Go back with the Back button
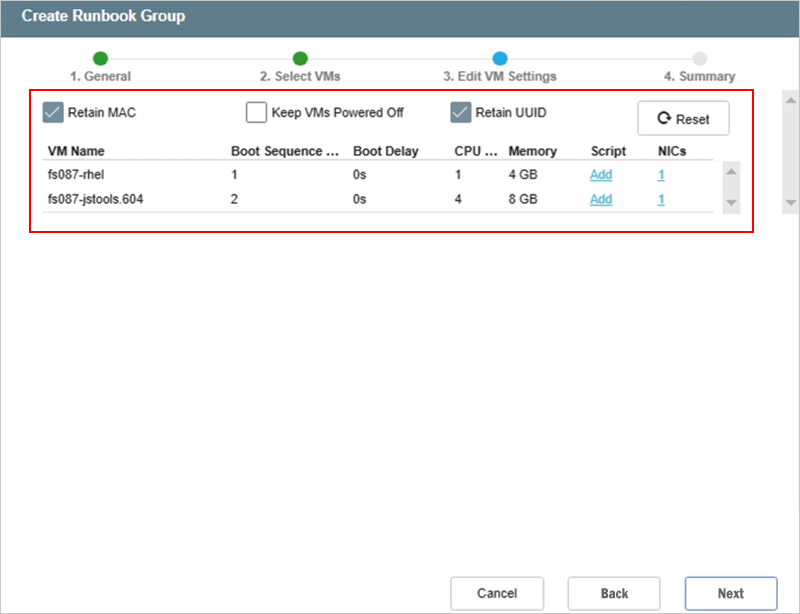 point(614,593)
